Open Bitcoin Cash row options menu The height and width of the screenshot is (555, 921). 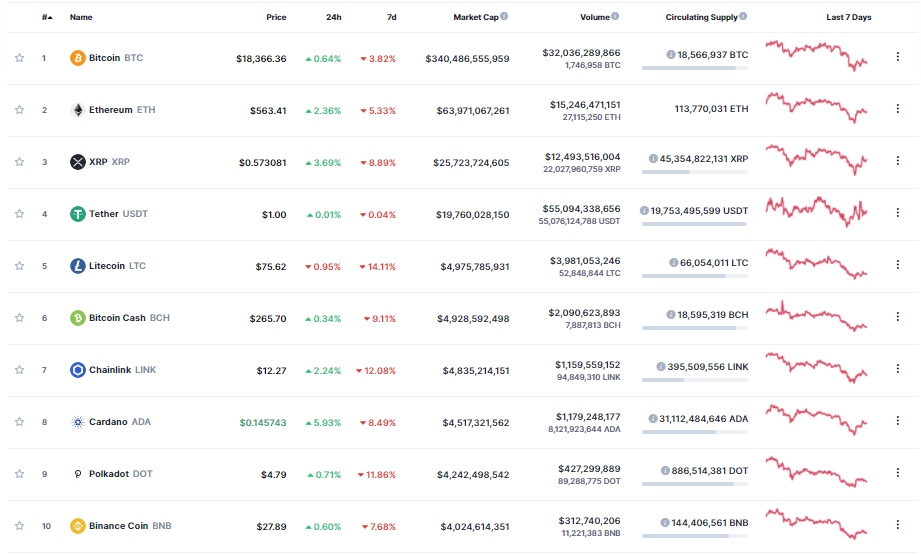[x=898, y=317]
